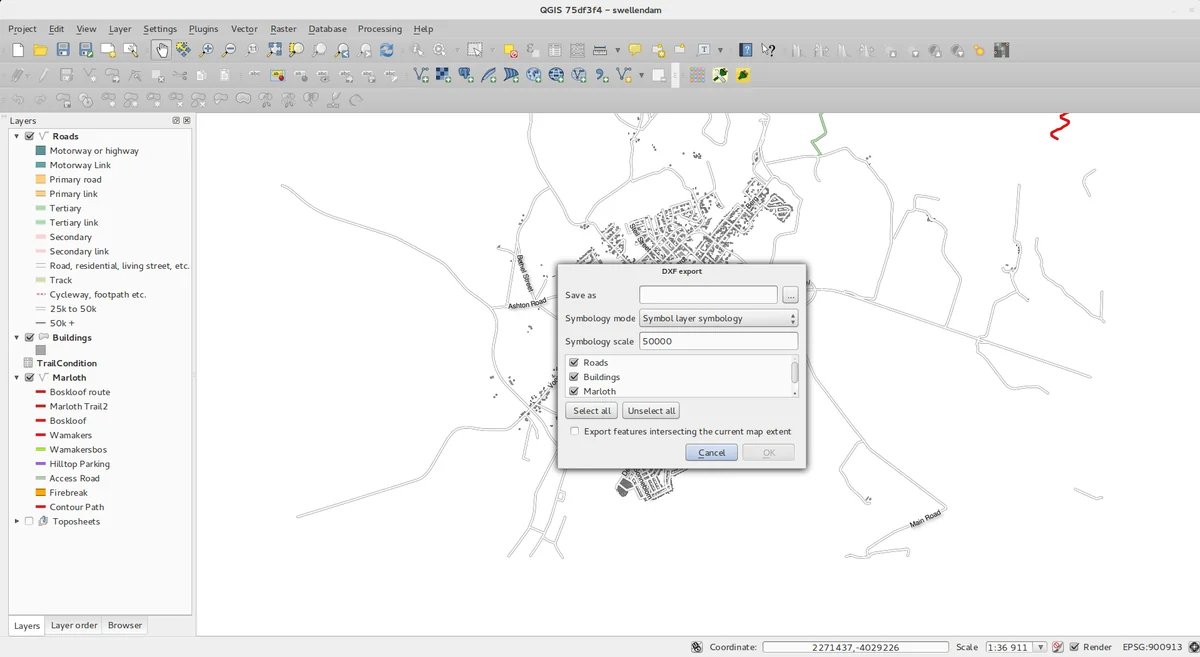Expand the Toposheets layer group
Image resolution: width=1200 pixels, height=657 pixels.
[x=16, y=521]
